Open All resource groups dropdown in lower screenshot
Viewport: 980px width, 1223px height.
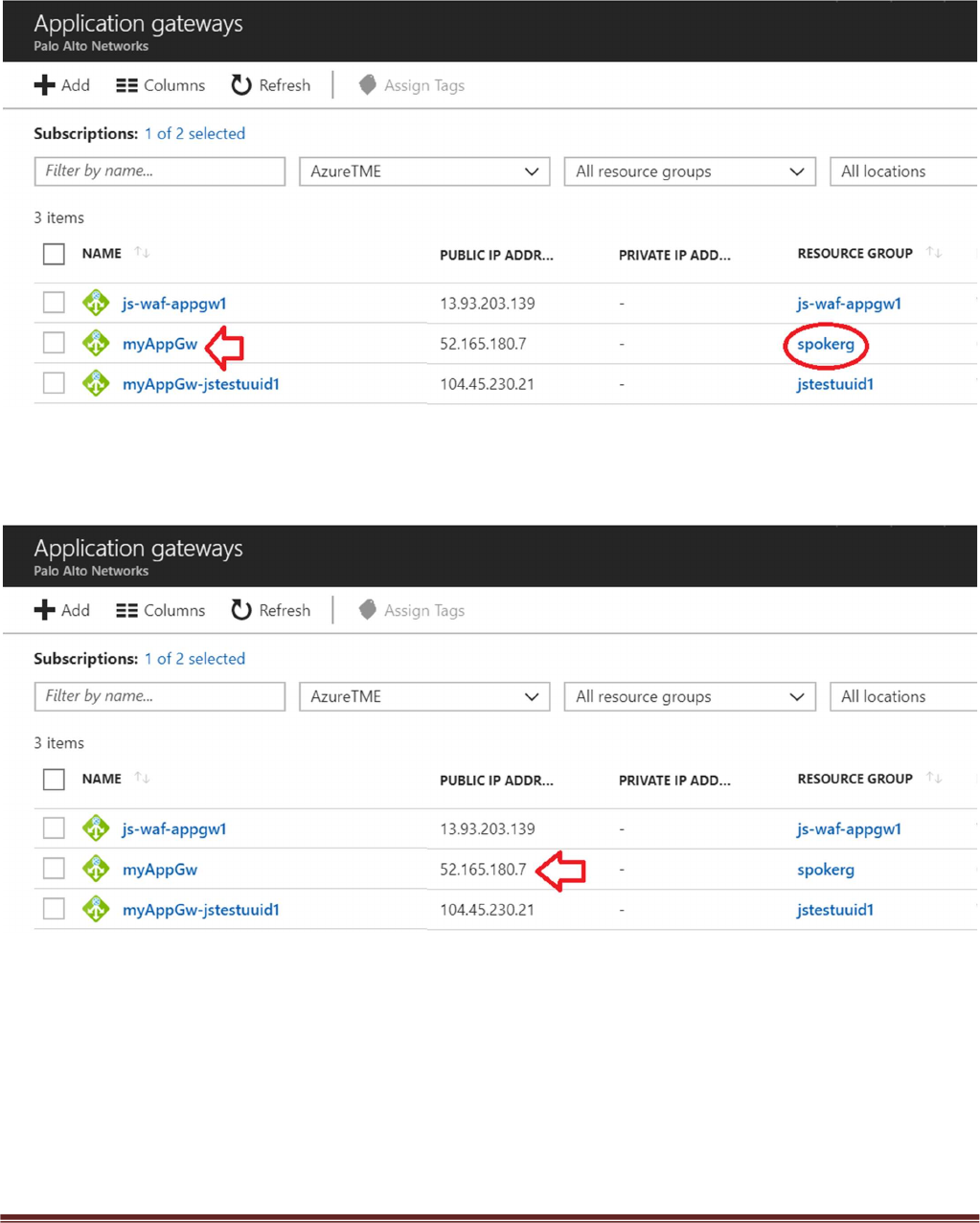pos(690,696)
